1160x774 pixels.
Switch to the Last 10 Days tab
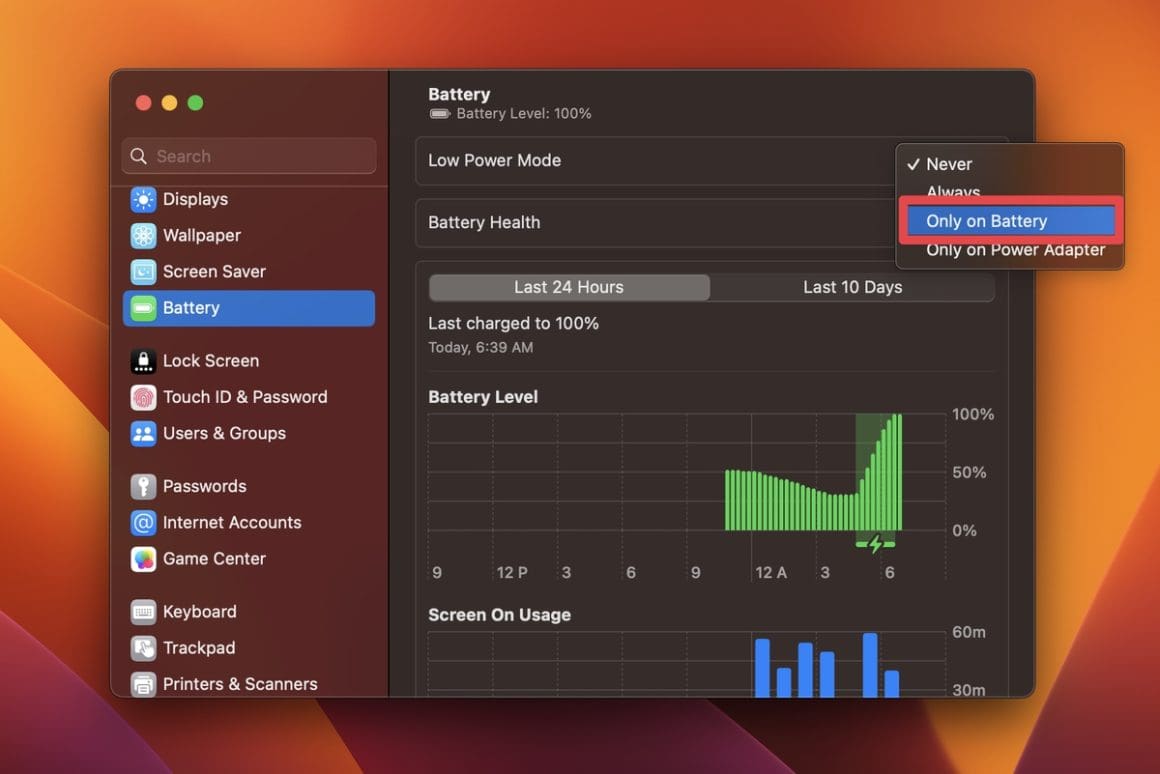coord(852,286)
